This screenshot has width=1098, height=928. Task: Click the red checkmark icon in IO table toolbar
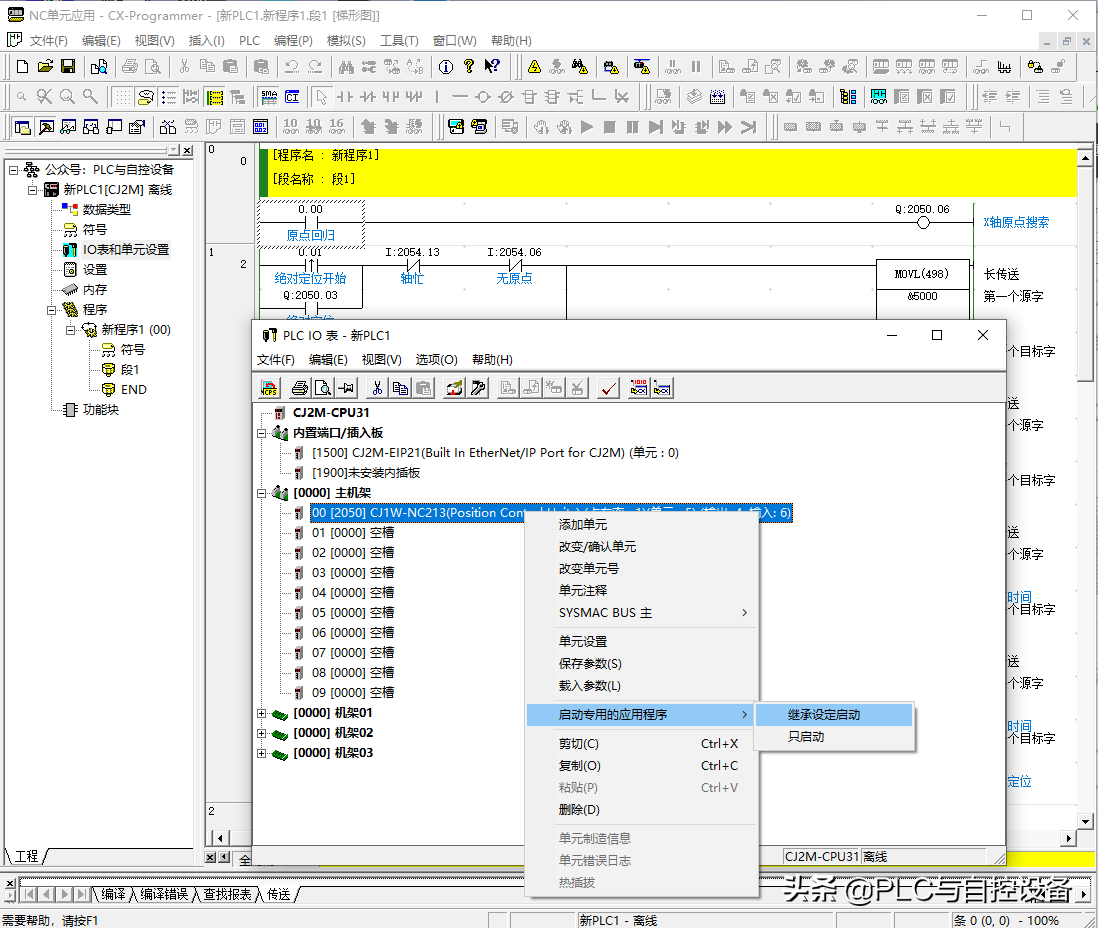point(608,389)
